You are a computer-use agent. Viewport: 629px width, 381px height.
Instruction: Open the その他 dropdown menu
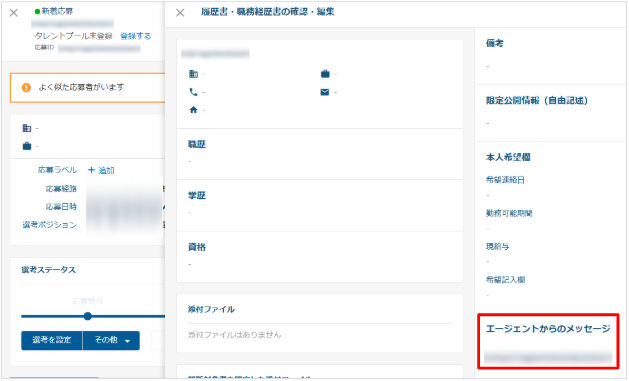[112, 340]
